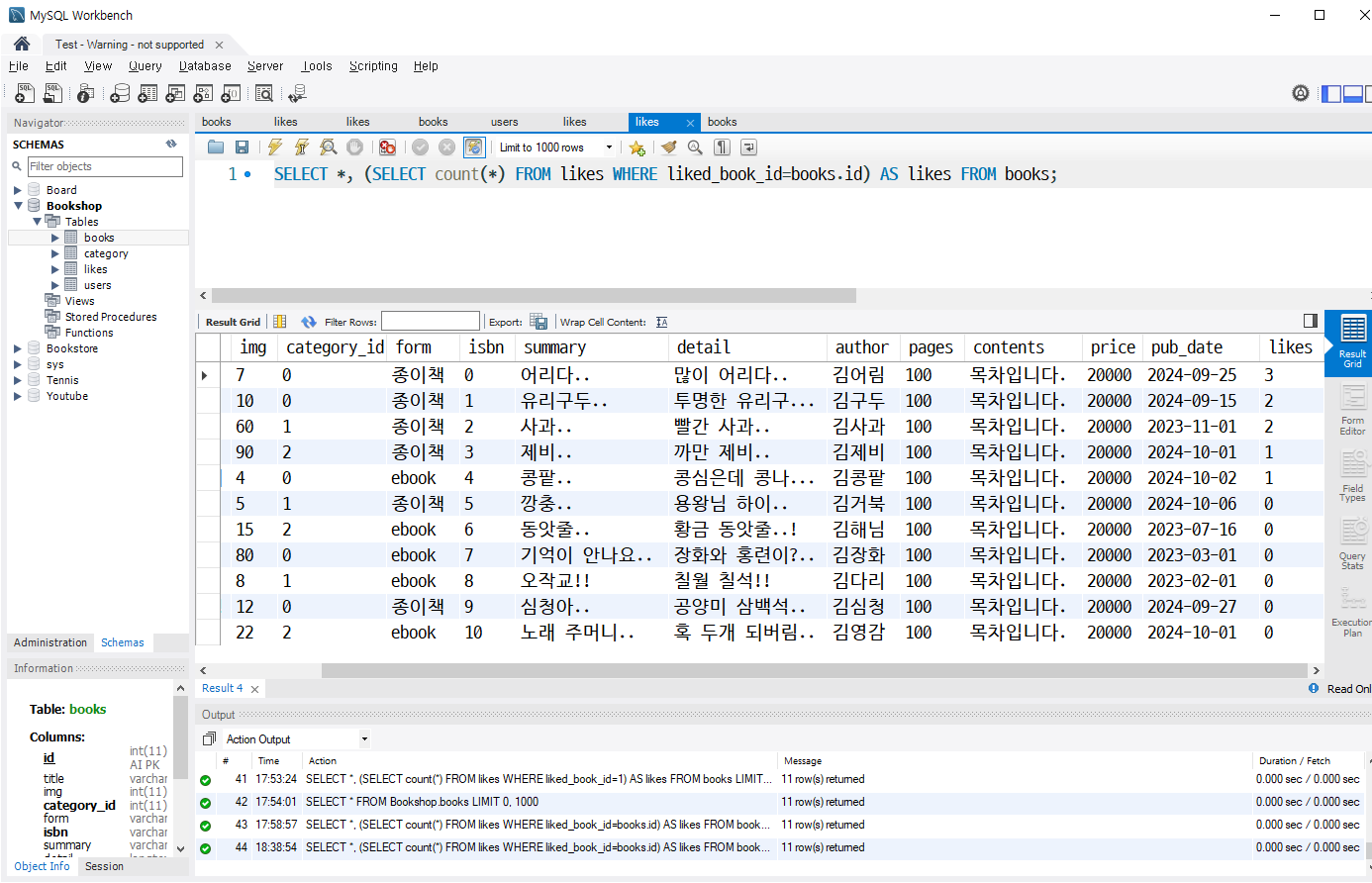Expand the Youtube schema
Image resolution: width=1372 pixels, height=883 pixels.
pyautogui.click(x=17, y=396)
